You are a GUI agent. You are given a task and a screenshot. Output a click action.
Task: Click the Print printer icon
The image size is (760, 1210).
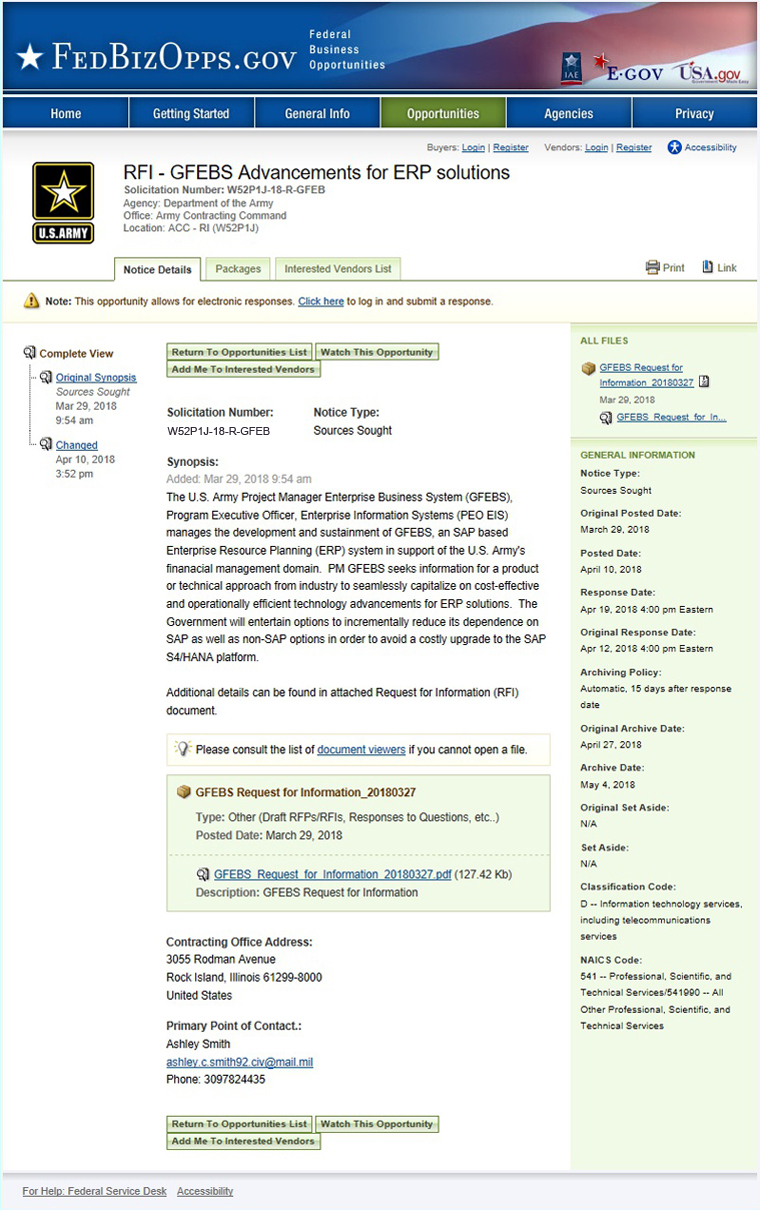653,268
